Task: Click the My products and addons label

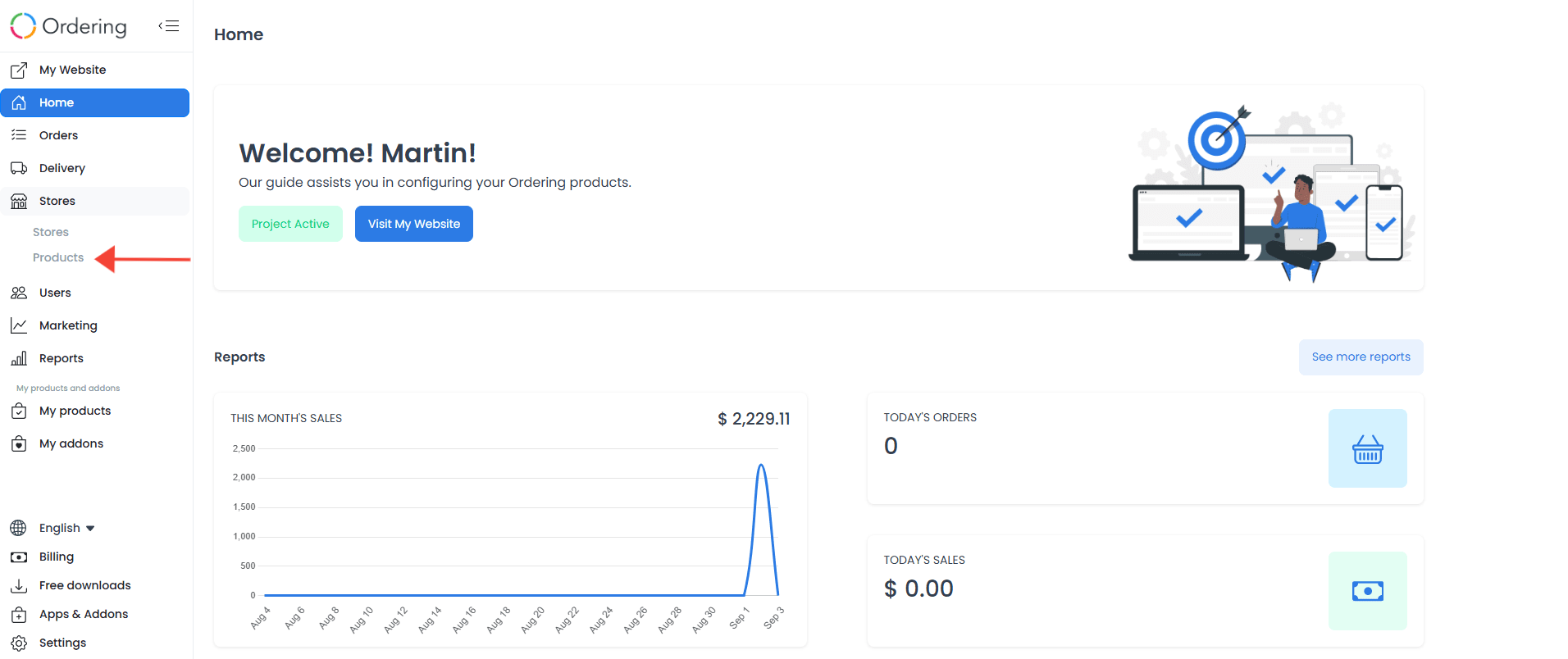Action: (x=68, y=389)
